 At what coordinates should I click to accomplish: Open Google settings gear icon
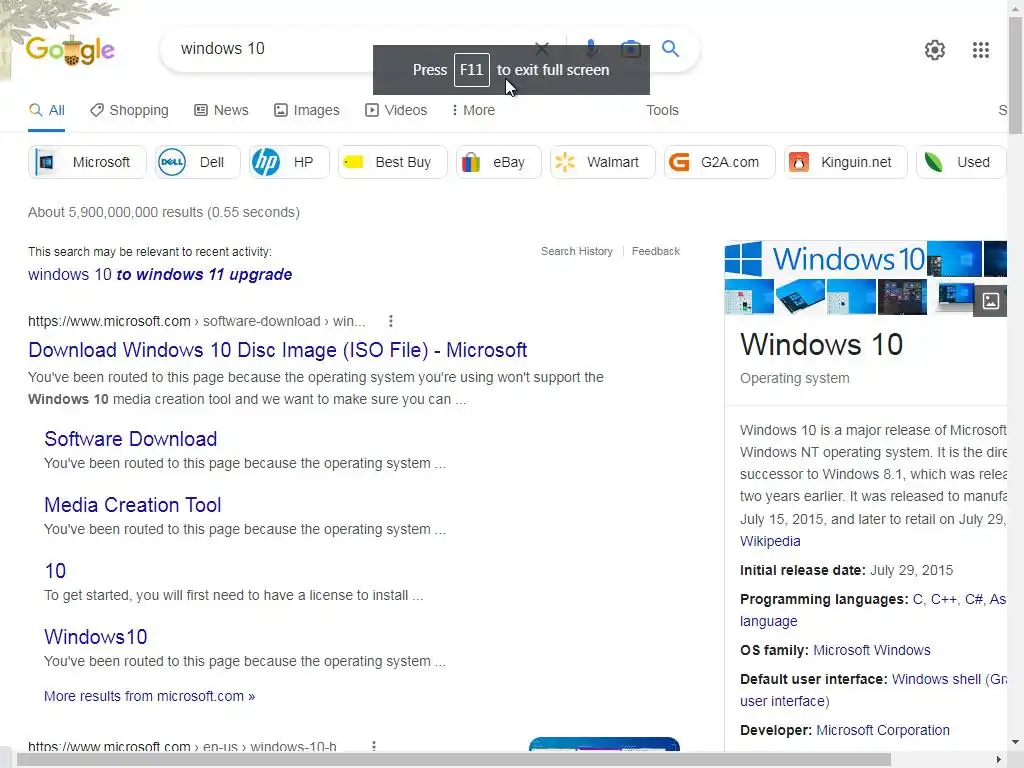pos(935,50)
